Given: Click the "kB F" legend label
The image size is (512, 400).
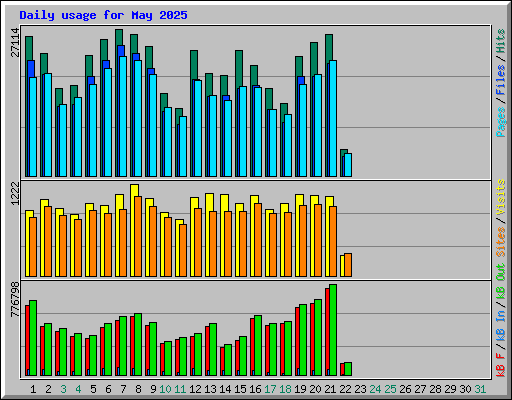Looking at the screenshot, I should pyautogui.click(x=500, y=365).
